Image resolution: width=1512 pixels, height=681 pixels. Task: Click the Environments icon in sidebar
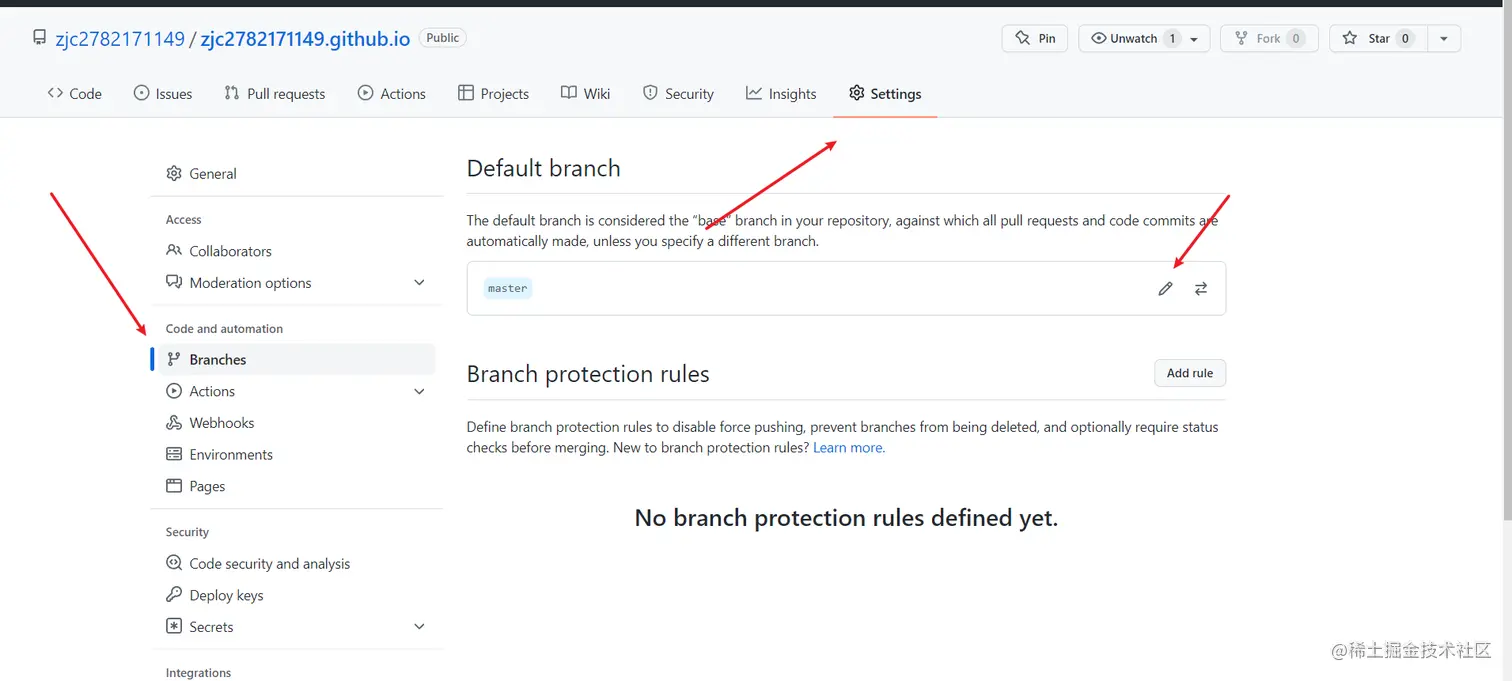tap(174, 454)
